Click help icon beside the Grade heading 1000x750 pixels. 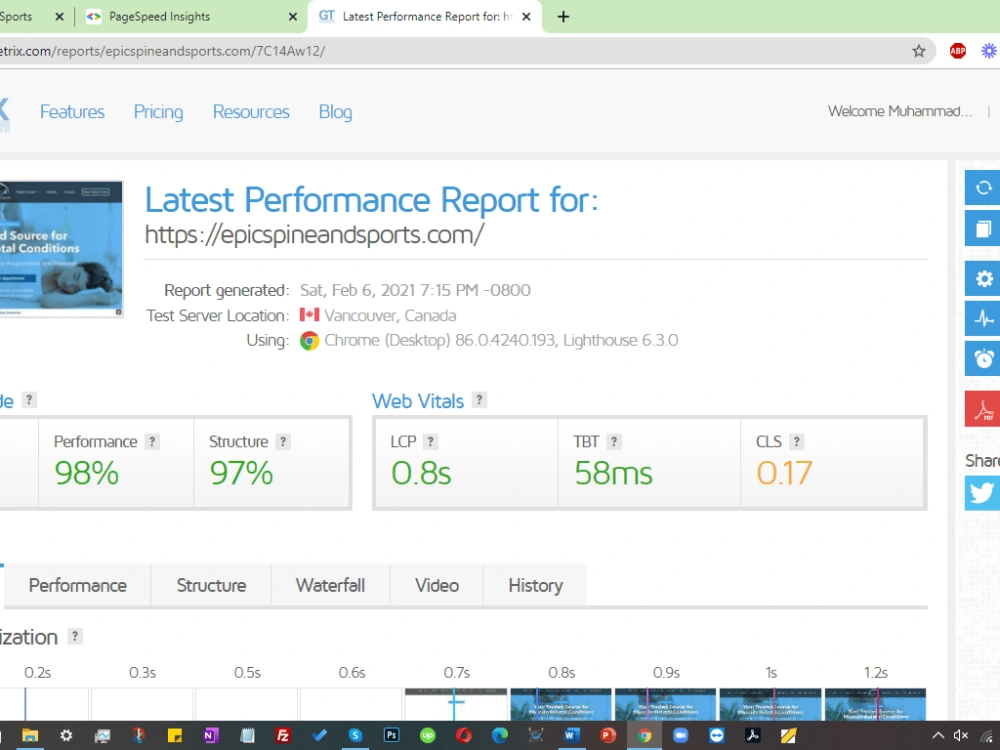[29, 400]
